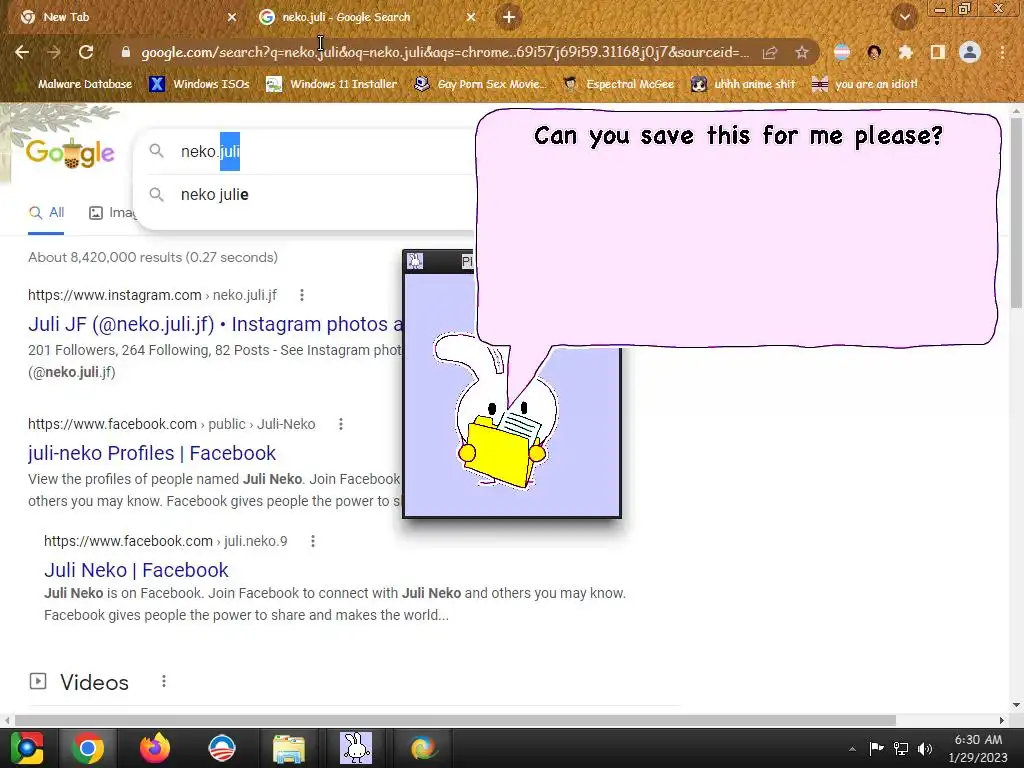Image resolution: width=1024 pixels, height=768 pixels.
Task: Open the Start button on the taskbar
Action: coord(26,748)
